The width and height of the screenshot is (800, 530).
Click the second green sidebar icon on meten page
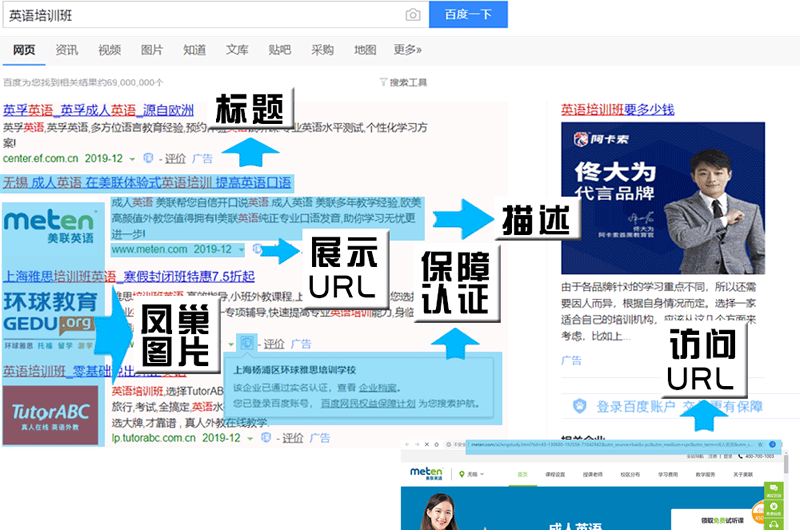(x=773, y=508)
